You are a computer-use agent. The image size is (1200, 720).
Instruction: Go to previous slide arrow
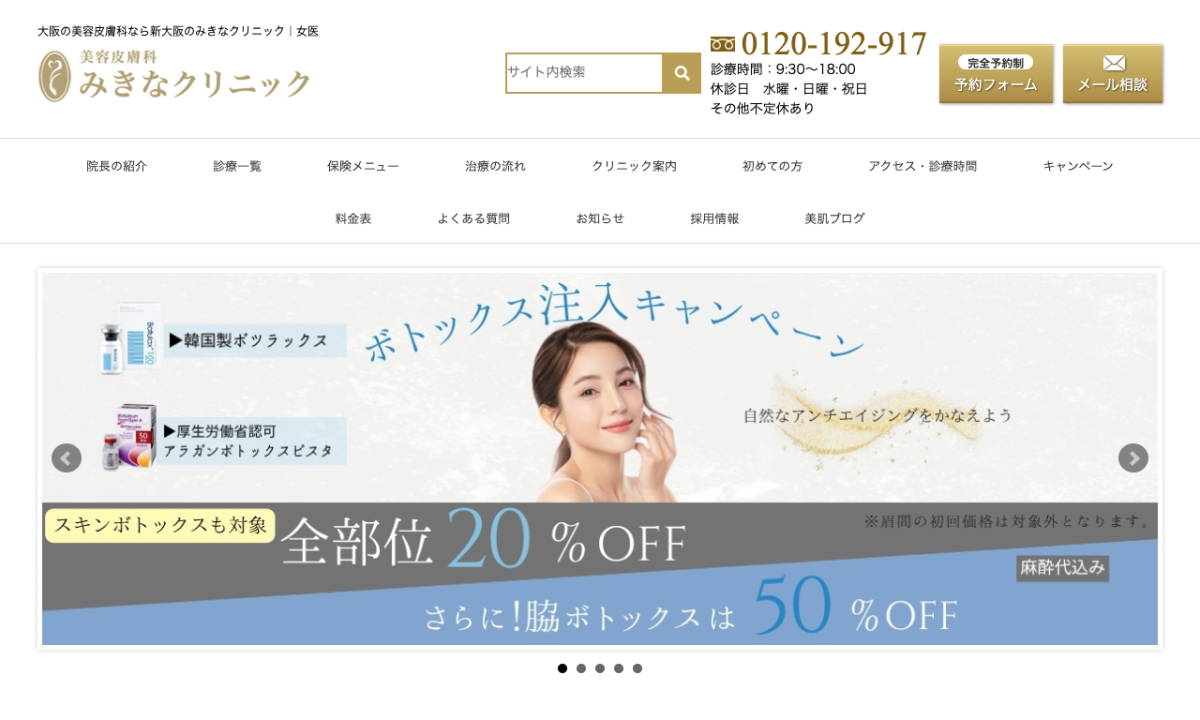click(x=66, y=458)
